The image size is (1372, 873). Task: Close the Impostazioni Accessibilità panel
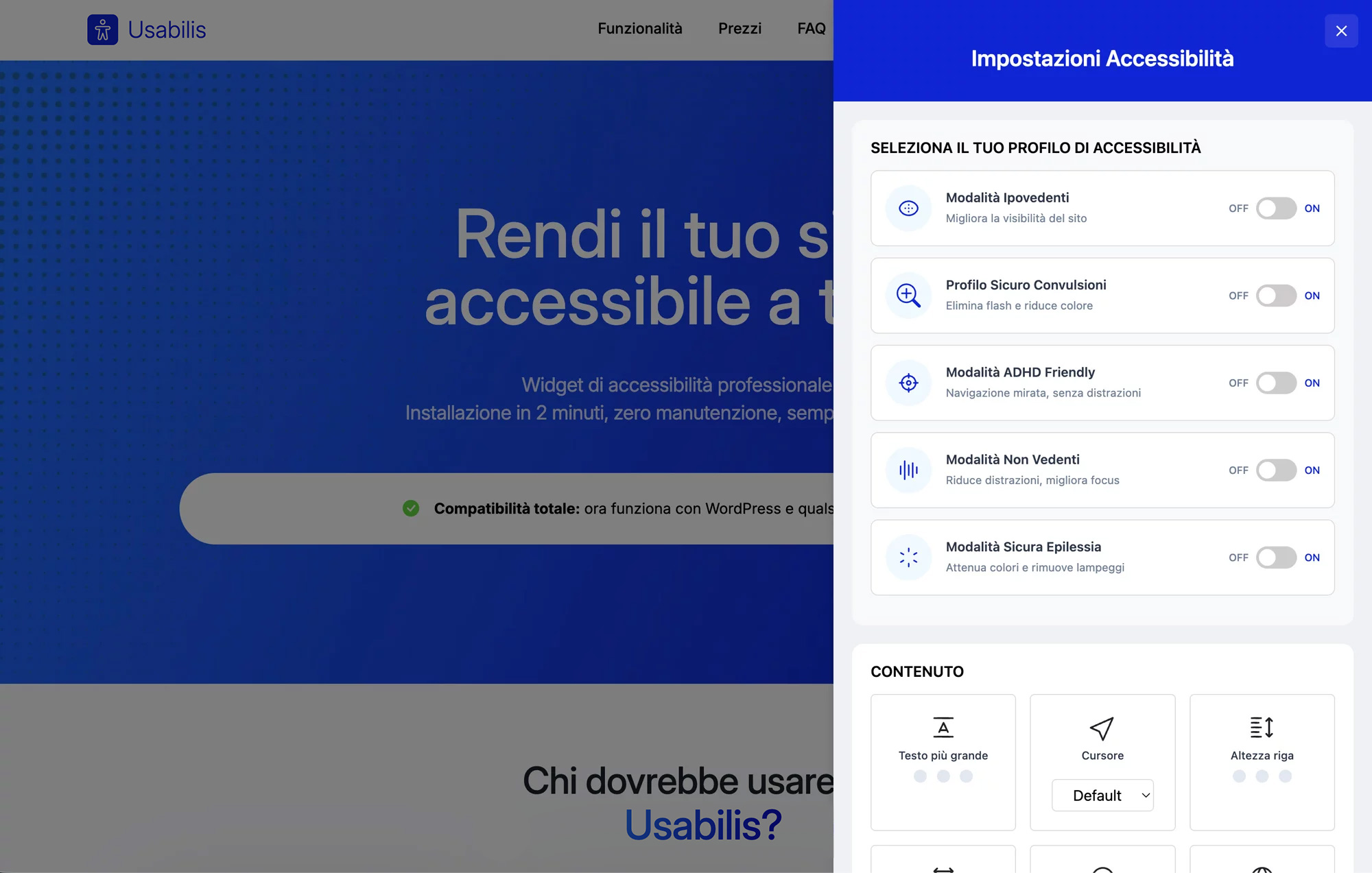point(1341,31)
